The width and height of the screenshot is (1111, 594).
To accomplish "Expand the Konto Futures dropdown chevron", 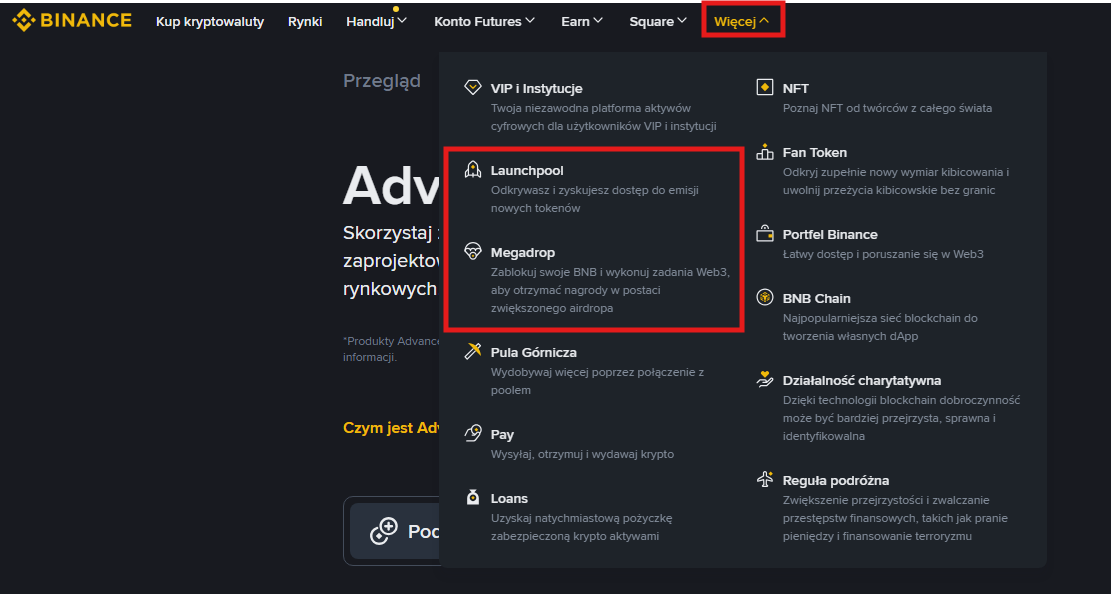I will 530,21.
